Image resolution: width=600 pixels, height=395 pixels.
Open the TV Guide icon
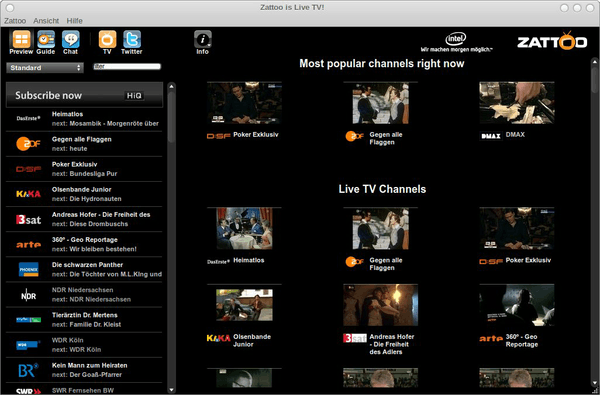46,39
